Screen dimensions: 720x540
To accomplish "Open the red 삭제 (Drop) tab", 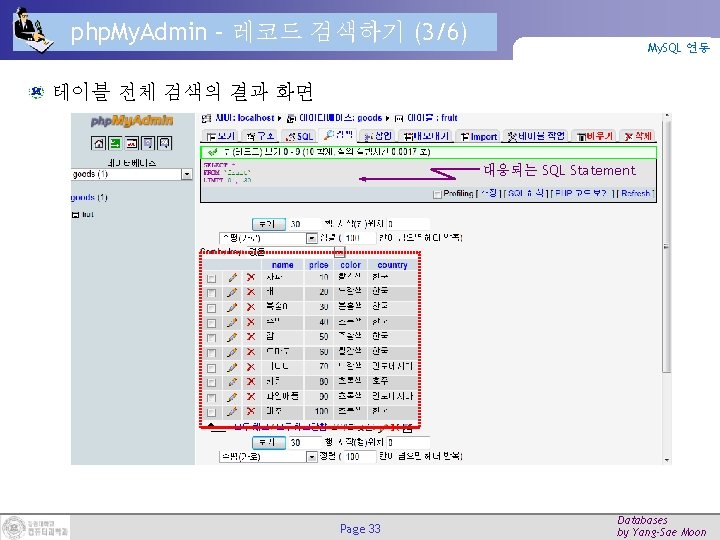I will click(x=637, y=136).
